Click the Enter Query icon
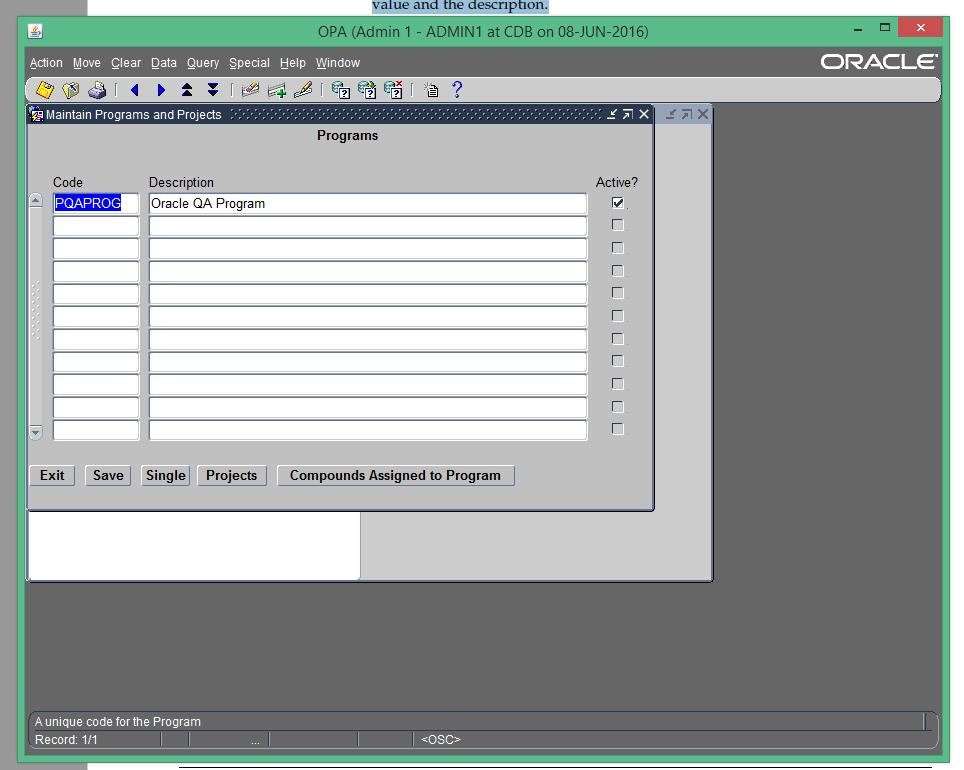This screenshot has height=770, width=964. tap(341, 89)
